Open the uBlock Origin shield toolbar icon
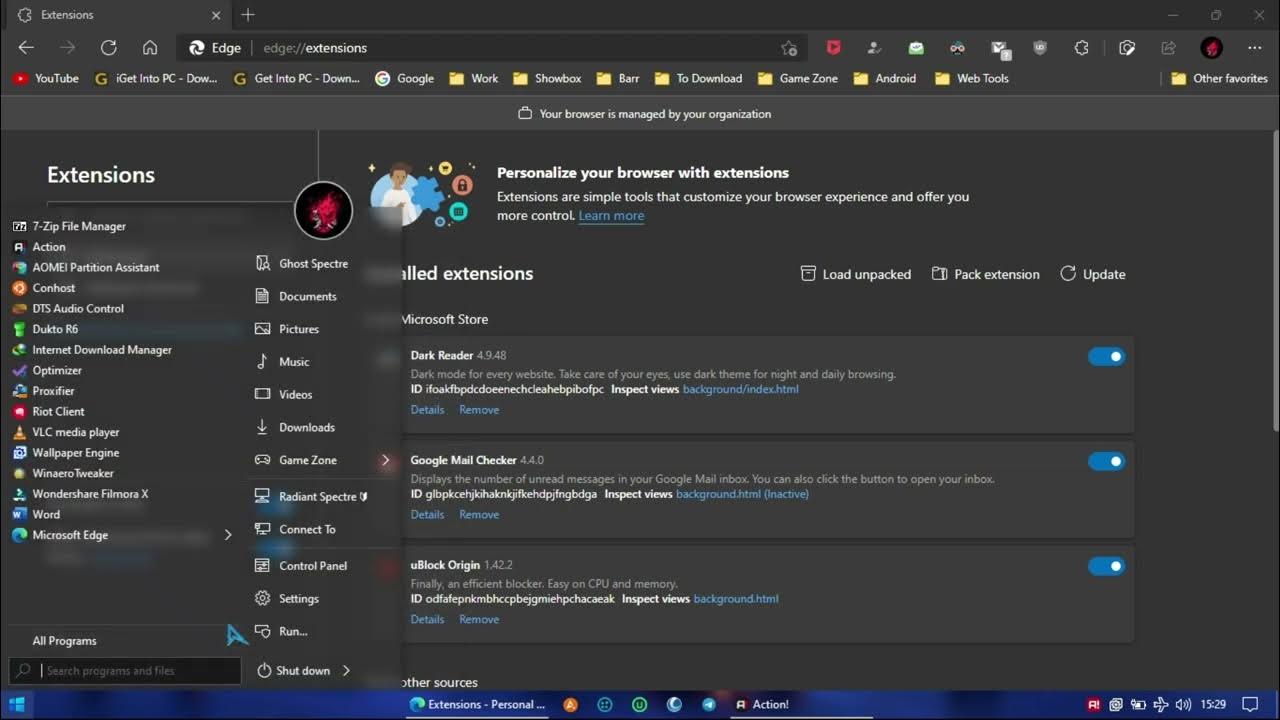This screenshot has height=720, width=1280. coord(1040,48)
